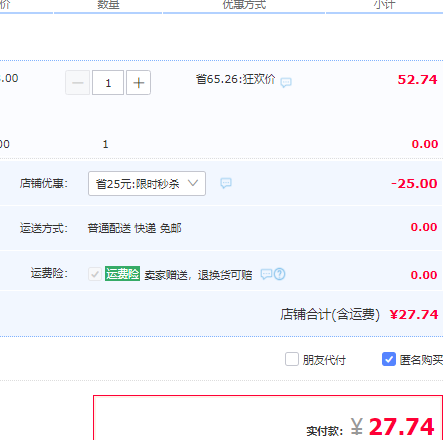
Task: Click the 朋友代付 label text
Action: pyautogui.click(x=324, y=360)
